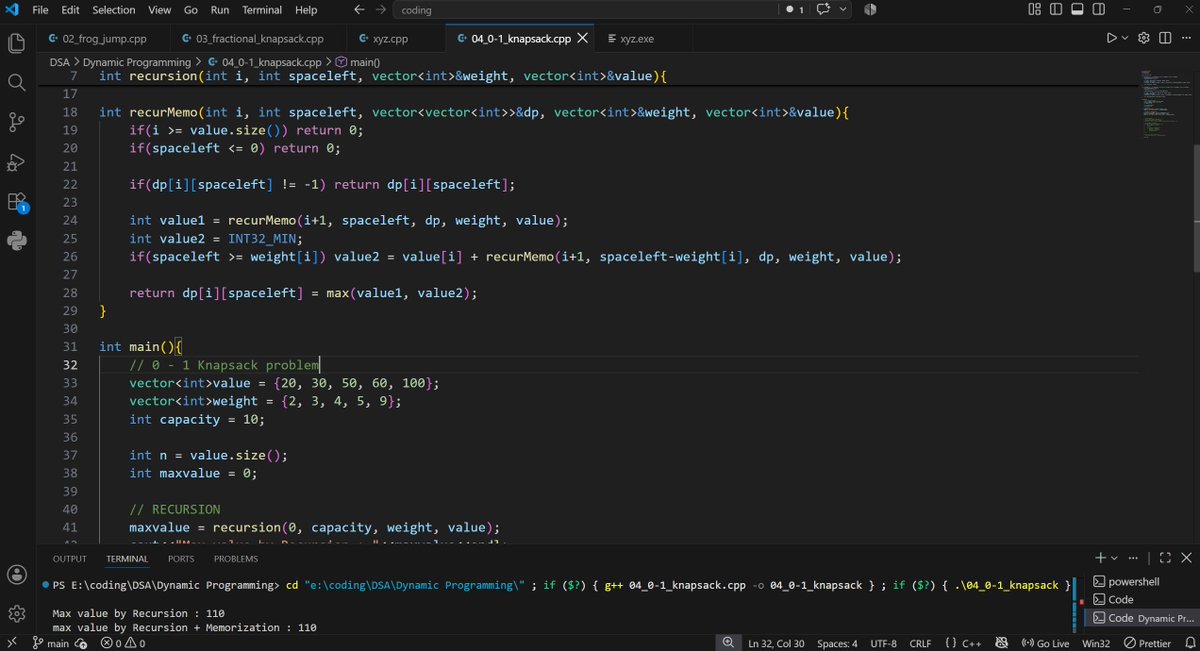Open the Search view in activity bar
This screenshot has width=1200, height=651.
(x=17, y=83)
